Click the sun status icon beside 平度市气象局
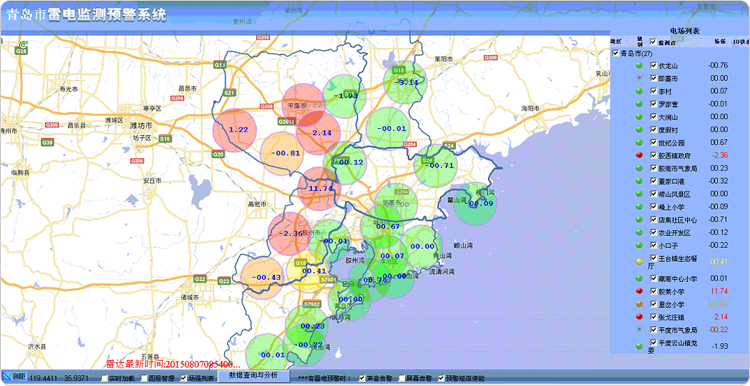The image size is (750, 386). pyautogui.click(x=639, y=330)
